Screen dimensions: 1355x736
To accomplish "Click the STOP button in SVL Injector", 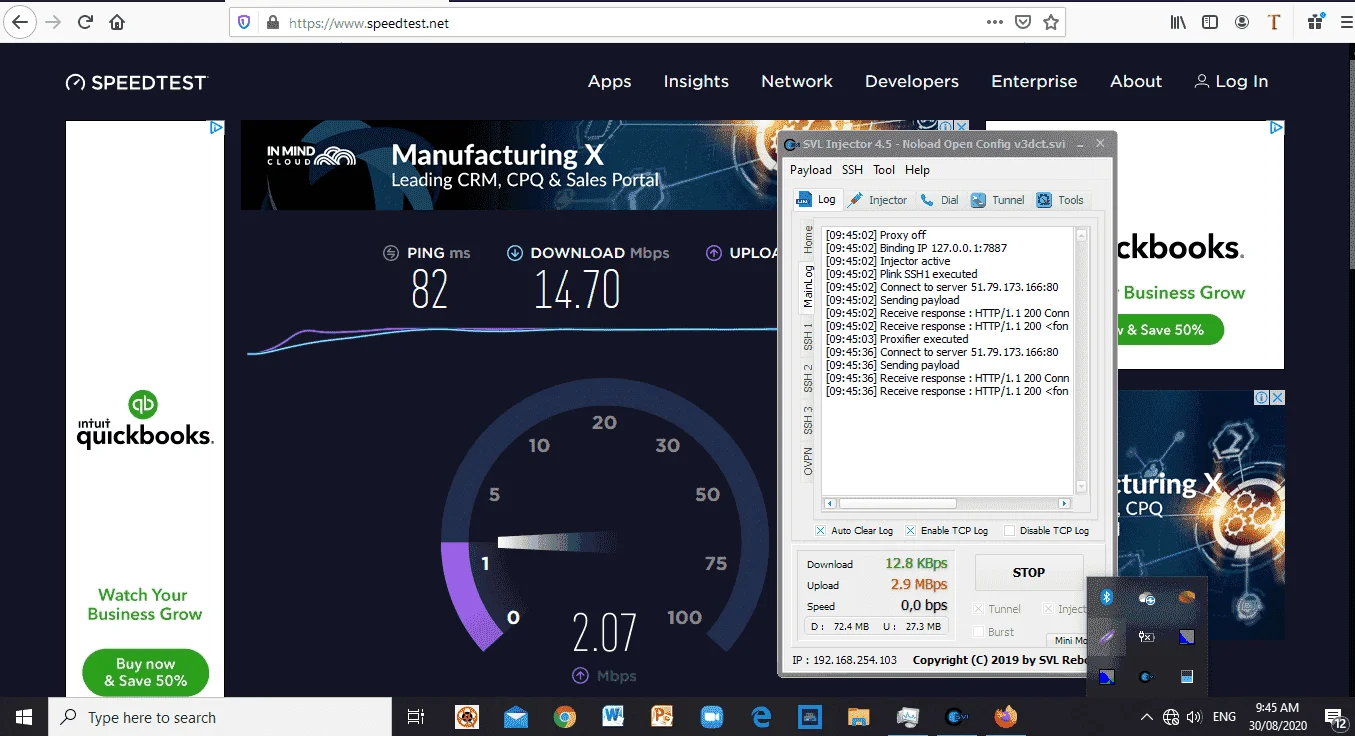I will pyautogui.click(x=1029, y=573).
